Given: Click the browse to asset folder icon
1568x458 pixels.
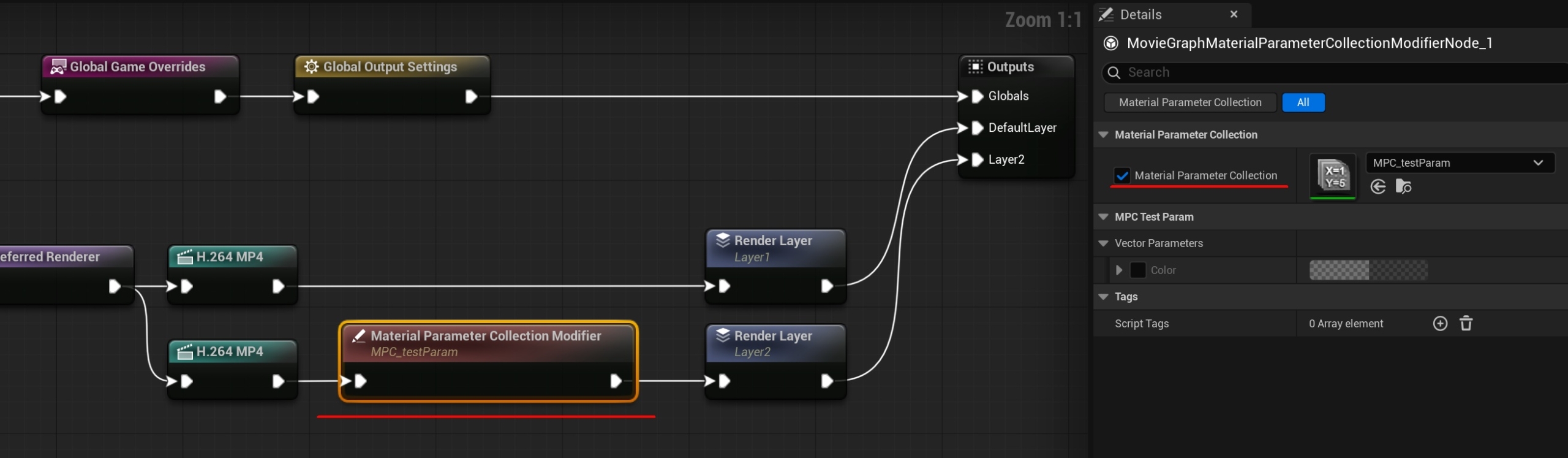Looking at the screenshot, I should click(1403, 186).
